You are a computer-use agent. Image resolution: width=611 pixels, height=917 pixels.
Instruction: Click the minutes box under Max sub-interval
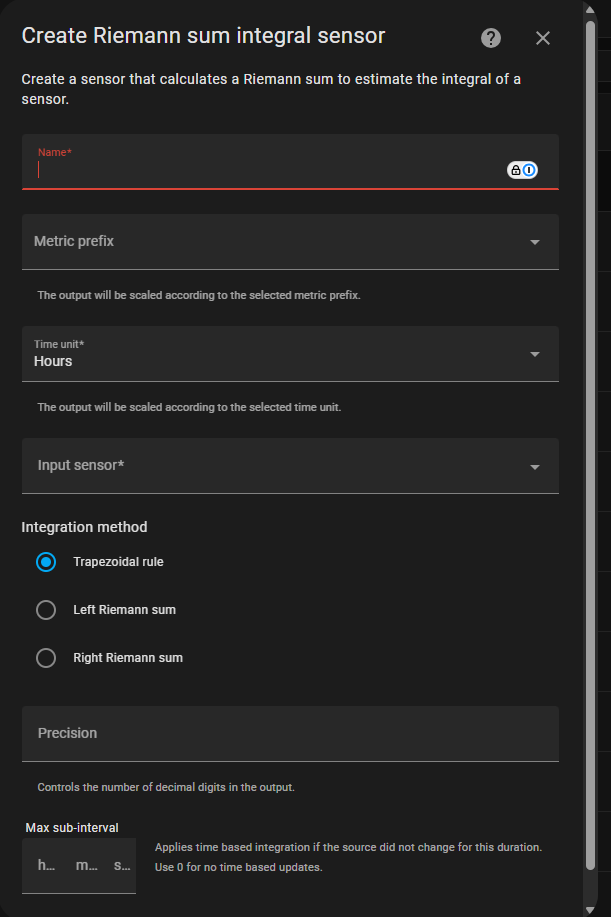pyautogui.click(x=84, y=866)
